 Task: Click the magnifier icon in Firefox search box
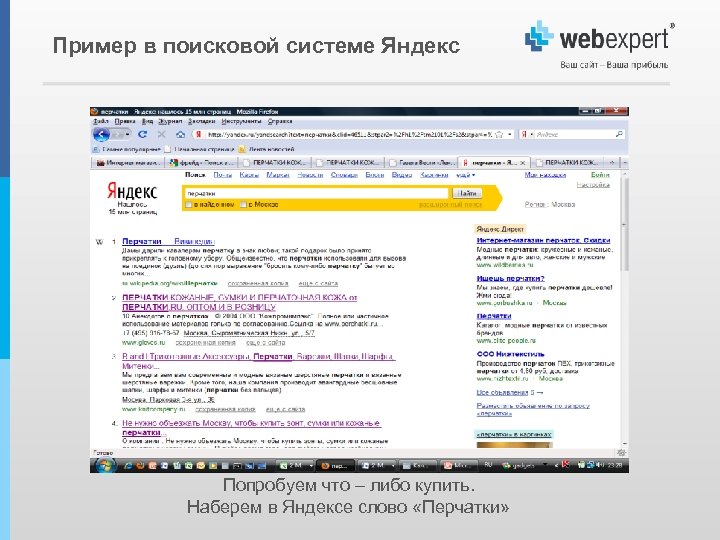pos(619,134)
